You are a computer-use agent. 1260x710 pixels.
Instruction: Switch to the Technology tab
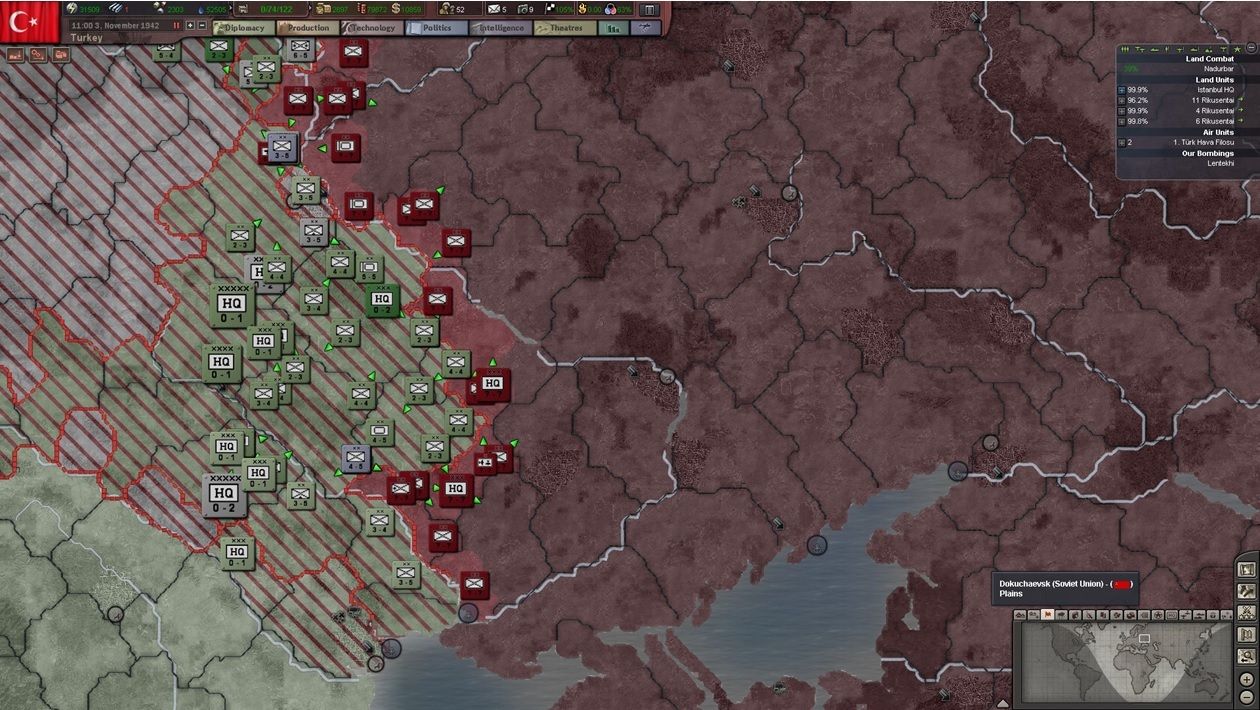pyautogui.click(x=371, y=28)
